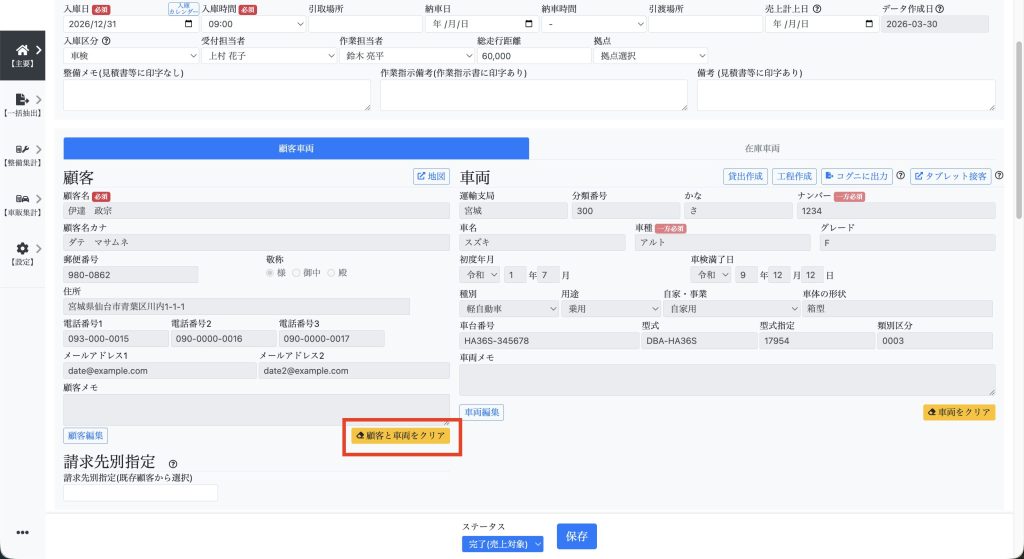The width and height of the screenshot is (1024, 559).
Task: Open the 受付担当者 上村 花子 dropdown
Action: coord(268,56)
